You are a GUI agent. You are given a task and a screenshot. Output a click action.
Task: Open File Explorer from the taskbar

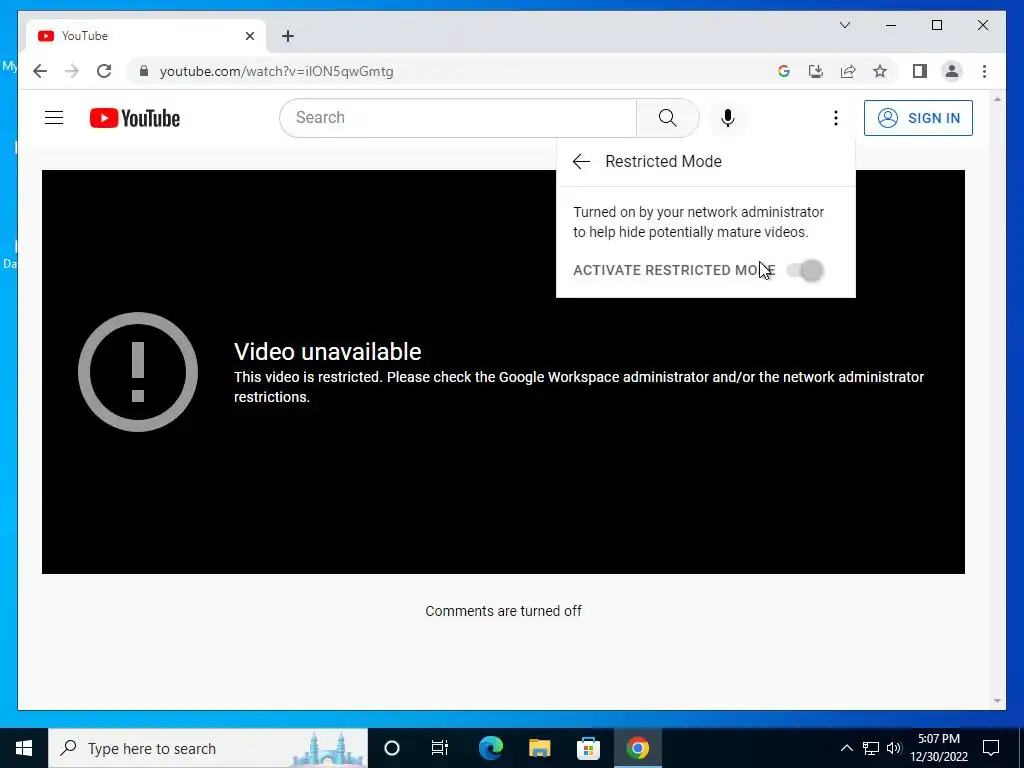click(x=539, y=748)
